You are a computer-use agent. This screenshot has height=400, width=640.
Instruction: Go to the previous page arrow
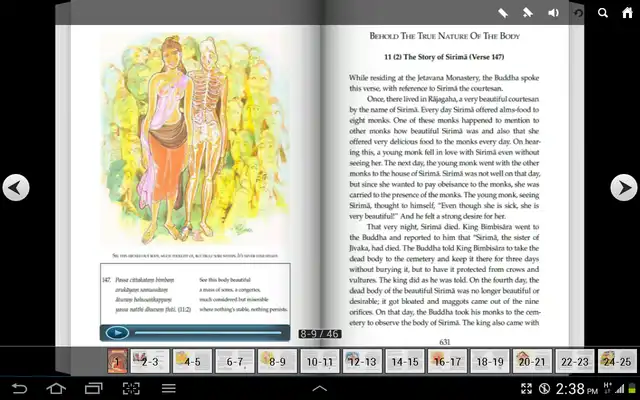click(16, 188)
